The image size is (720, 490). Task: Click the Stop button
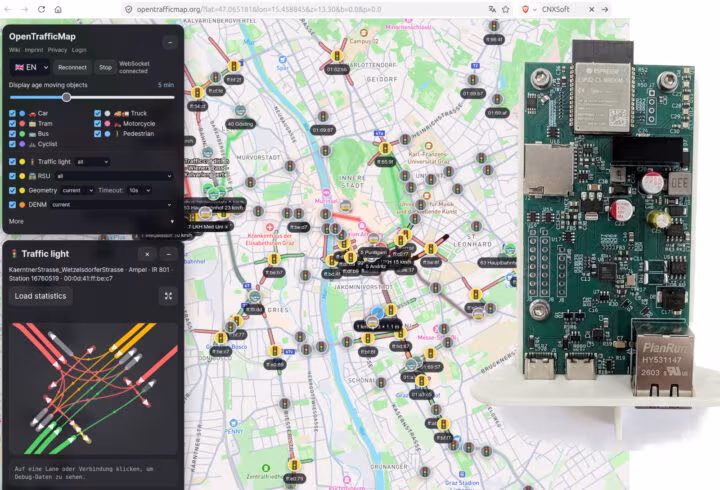105,67
